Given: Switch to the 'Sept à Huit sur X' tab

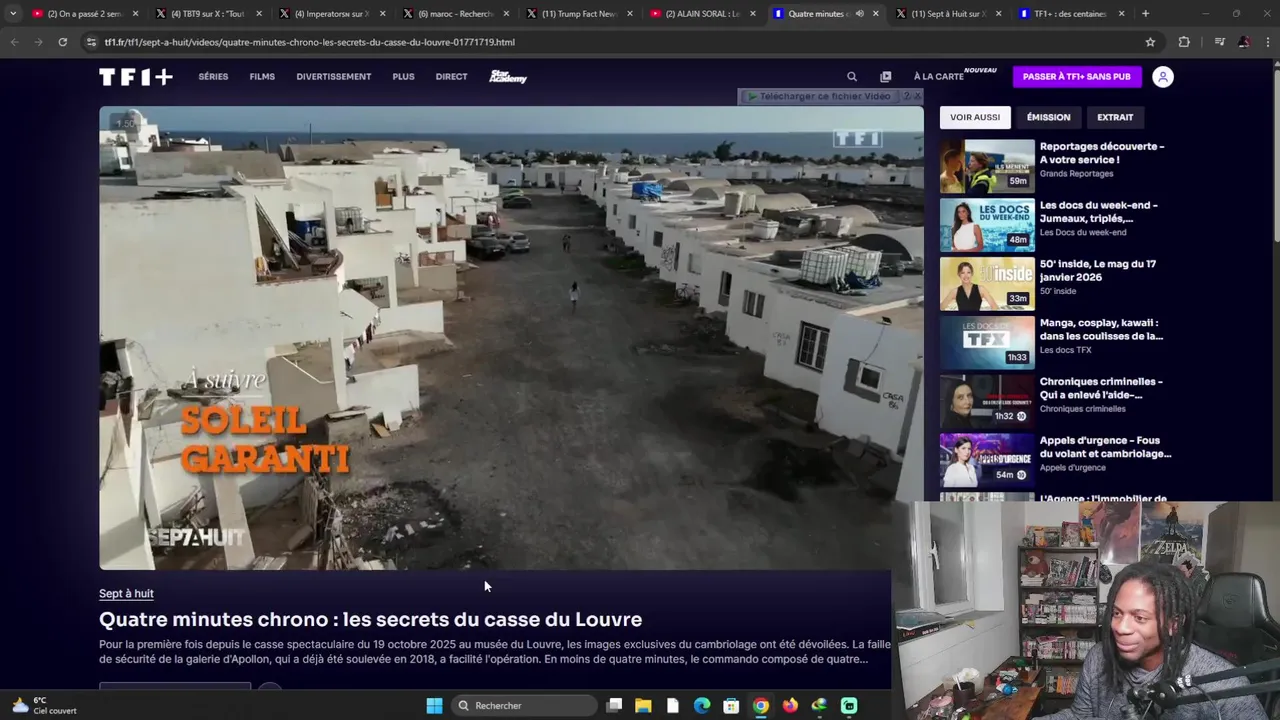Looking at the screenshot, I should click(948, 14).
